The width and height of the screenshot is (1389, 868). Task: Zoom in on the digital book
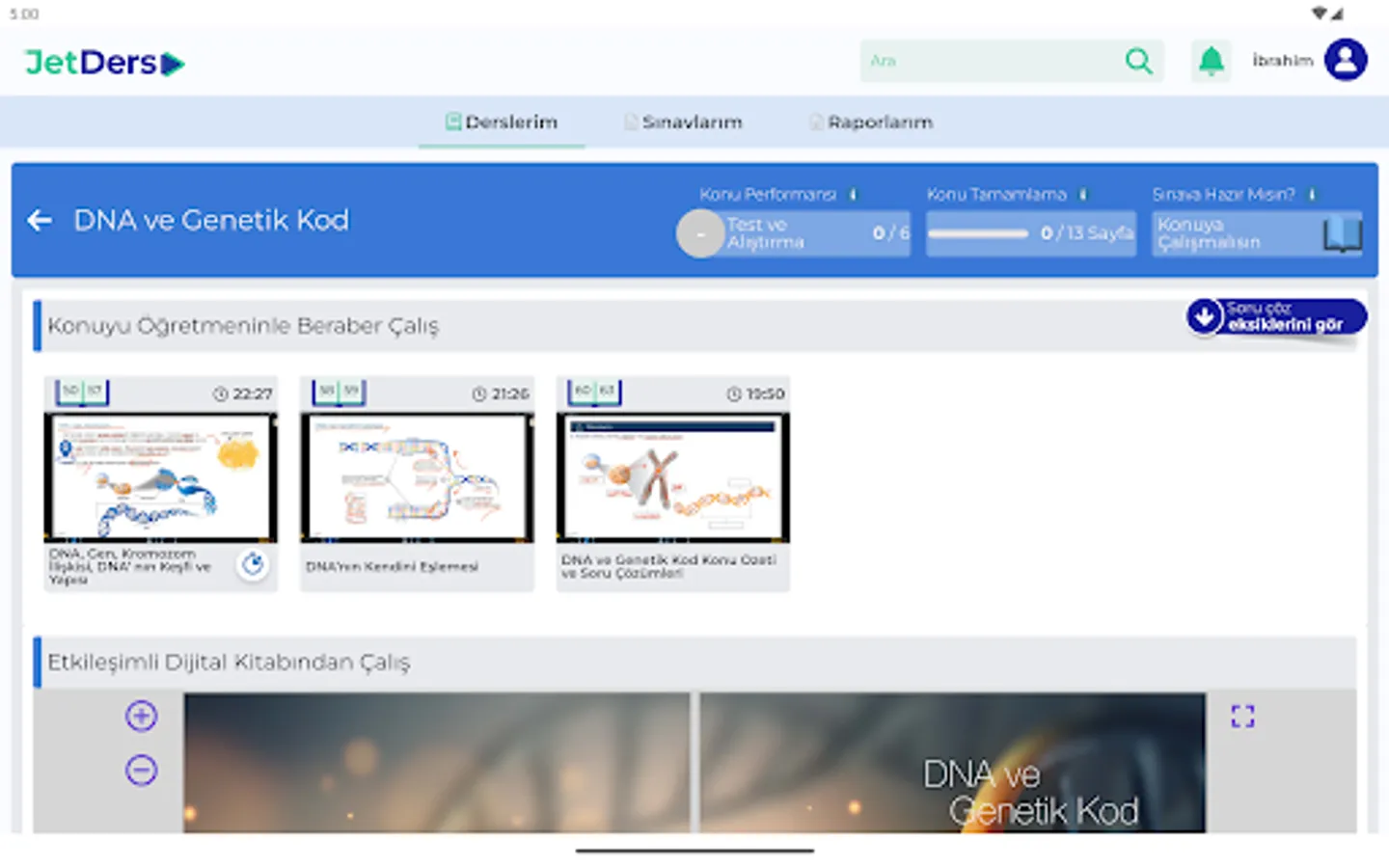coord(141,716)
